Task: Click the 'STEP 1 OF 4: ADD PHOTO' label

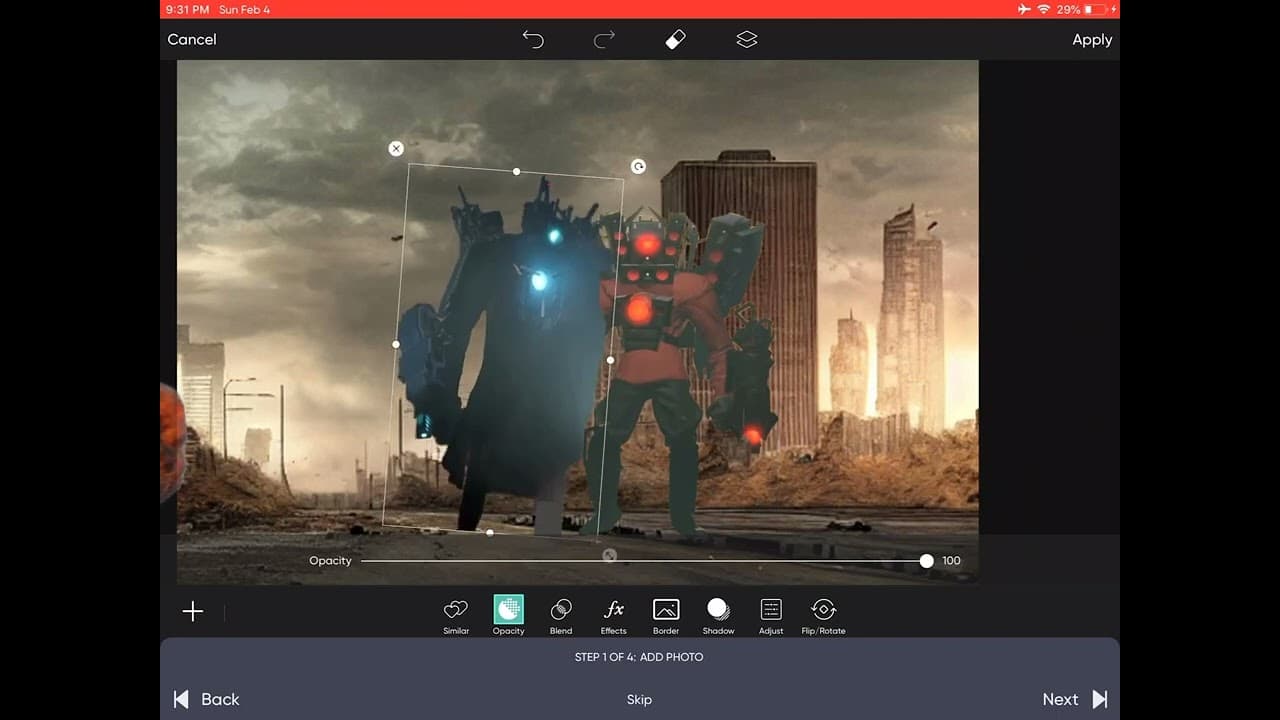Action: [639, 657]
